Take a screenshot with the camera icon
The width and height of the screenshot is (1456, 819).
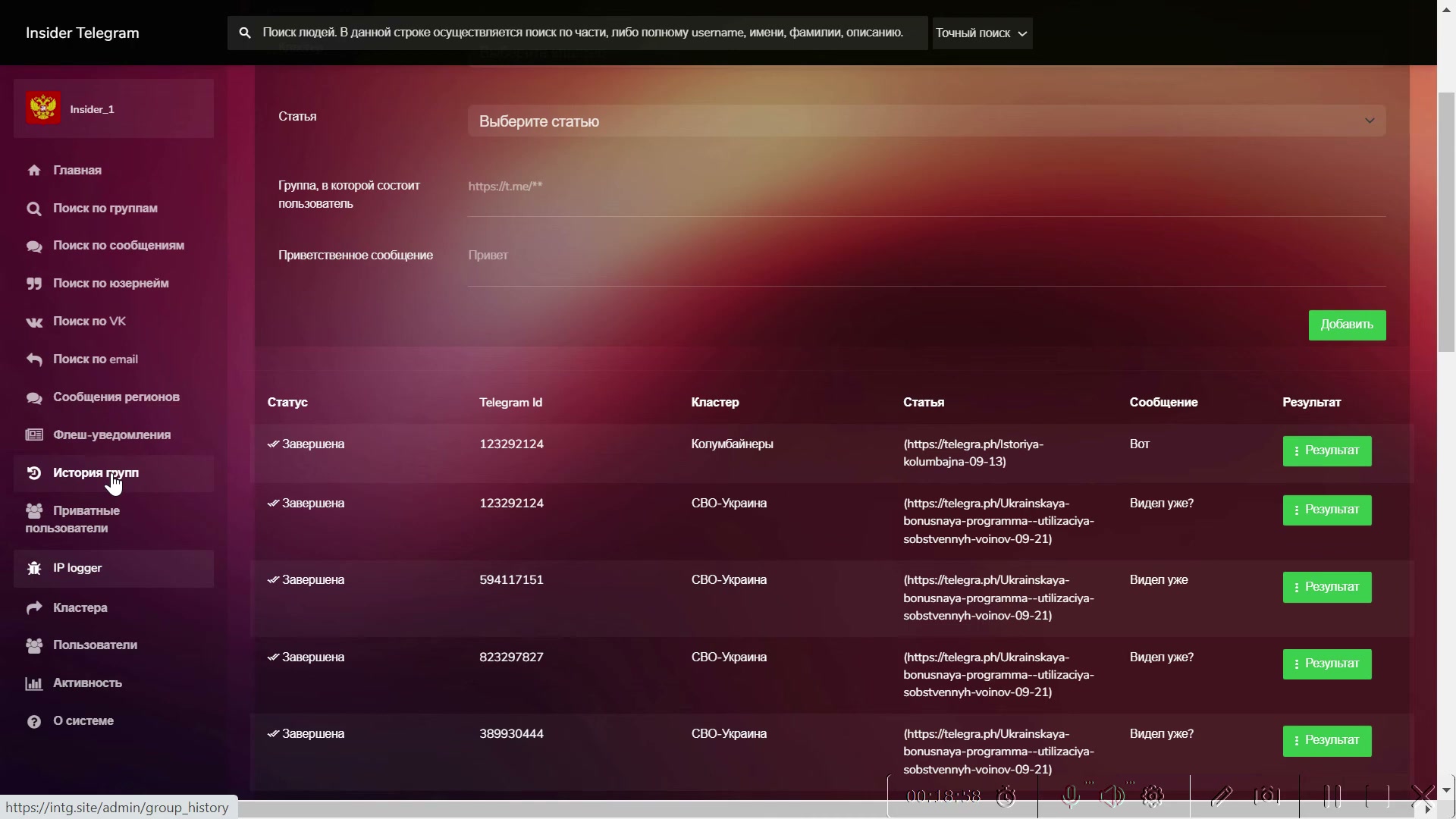coord(1267,796)
